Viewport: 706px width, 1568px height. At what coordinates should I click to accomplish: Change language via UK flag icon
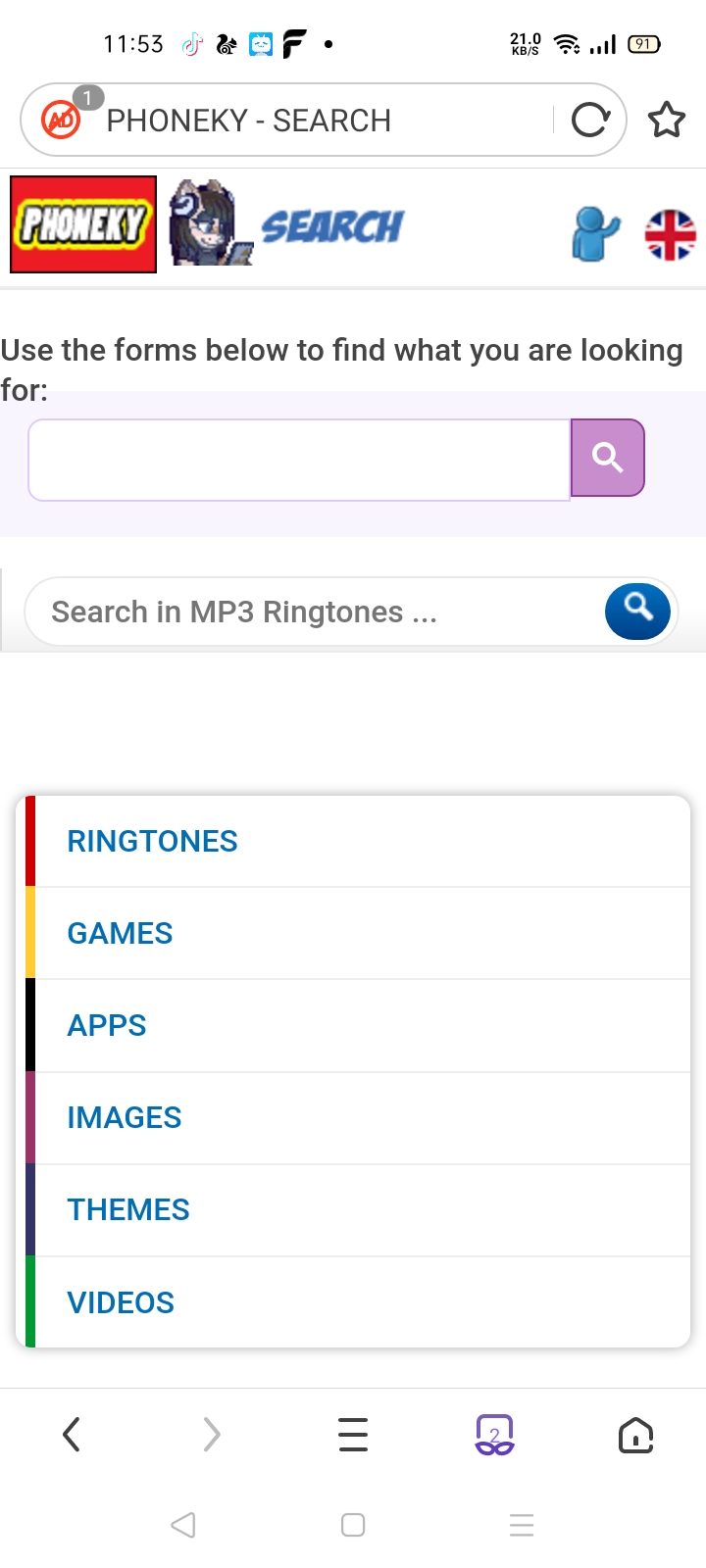[671, 235]
